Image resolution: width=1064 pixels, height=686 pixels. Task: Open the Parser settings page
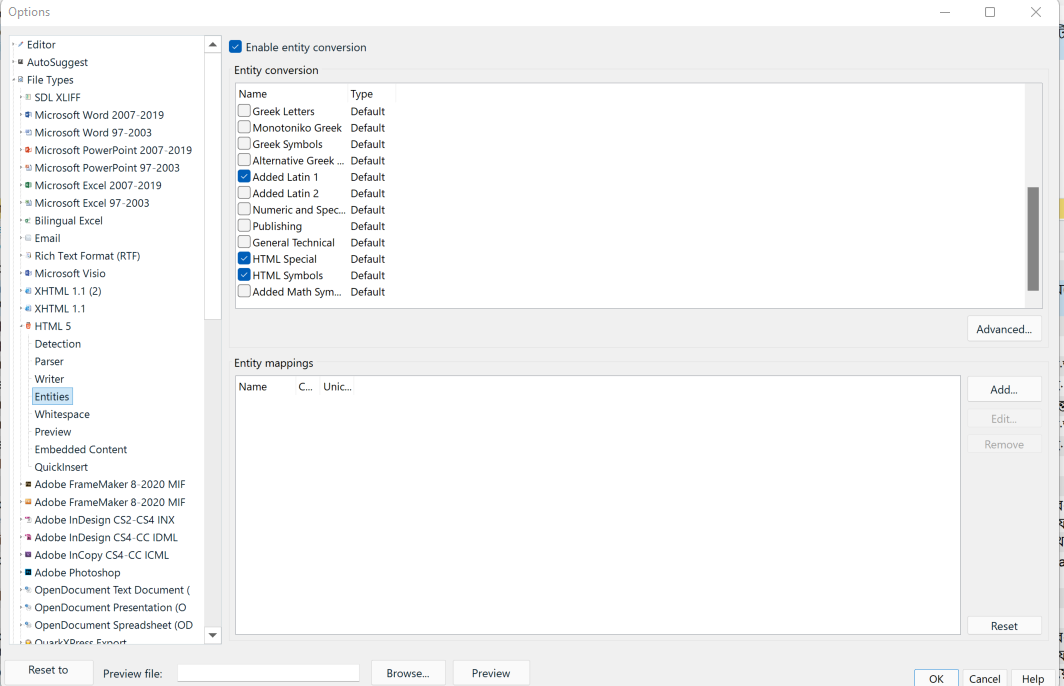(x=49, y=362)
